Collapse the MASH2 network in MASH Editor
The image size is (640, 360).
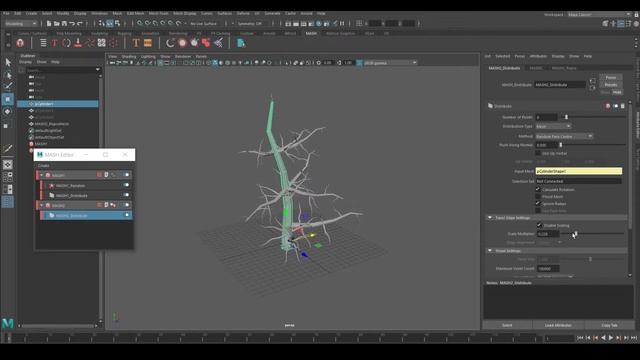pos(42,205)
